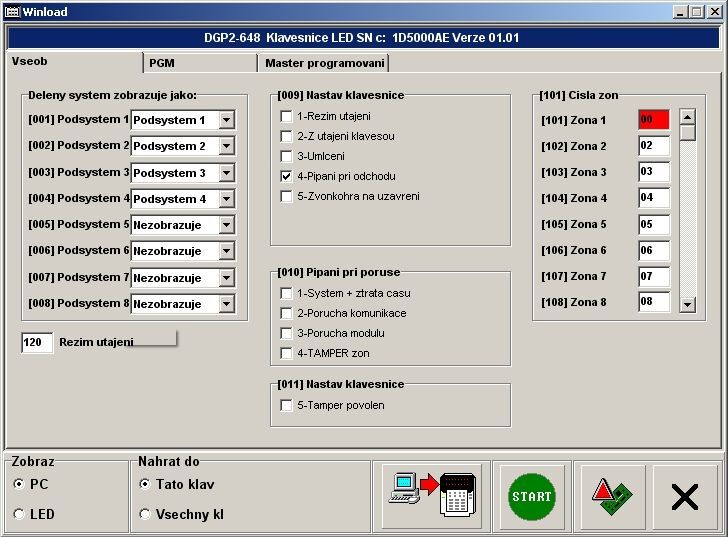The width and height of the screenshot is (728, 537).
Task: Open Podsystem 1 dropdown list
Action: (x=226, y=120)
